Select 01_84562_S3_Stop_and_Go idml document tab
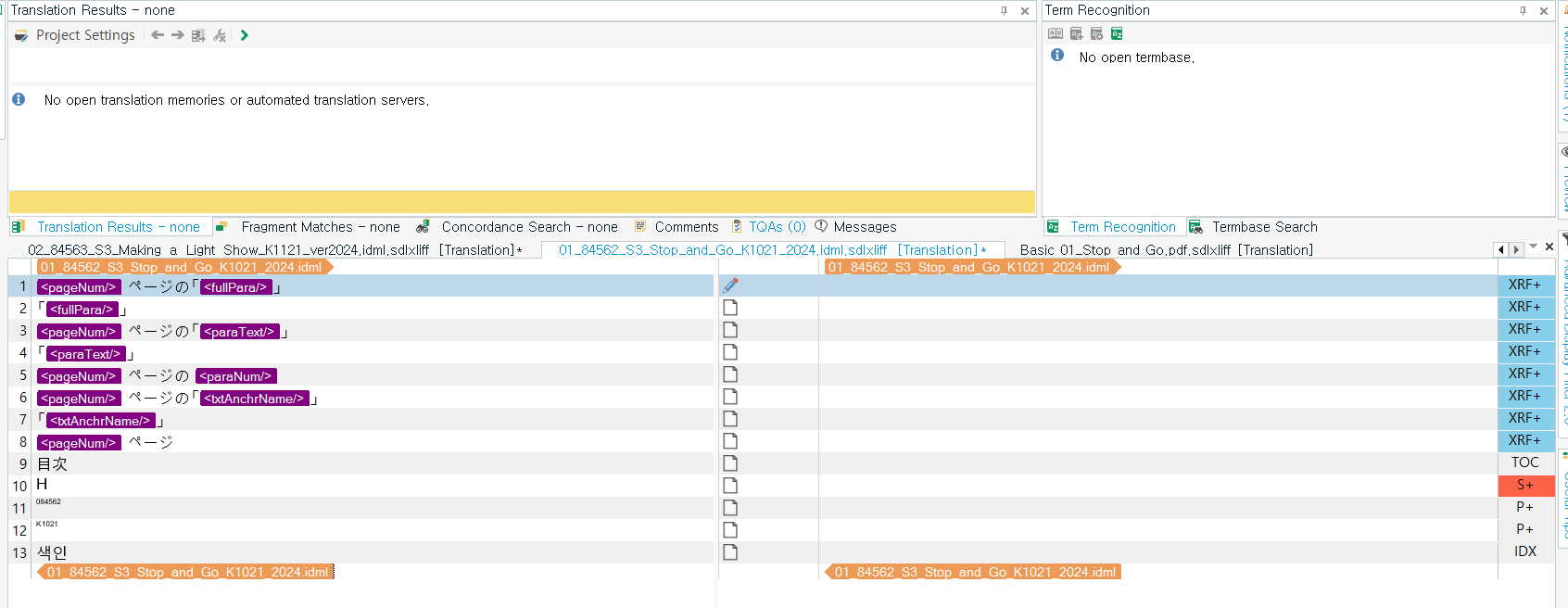 coord(772,250)
